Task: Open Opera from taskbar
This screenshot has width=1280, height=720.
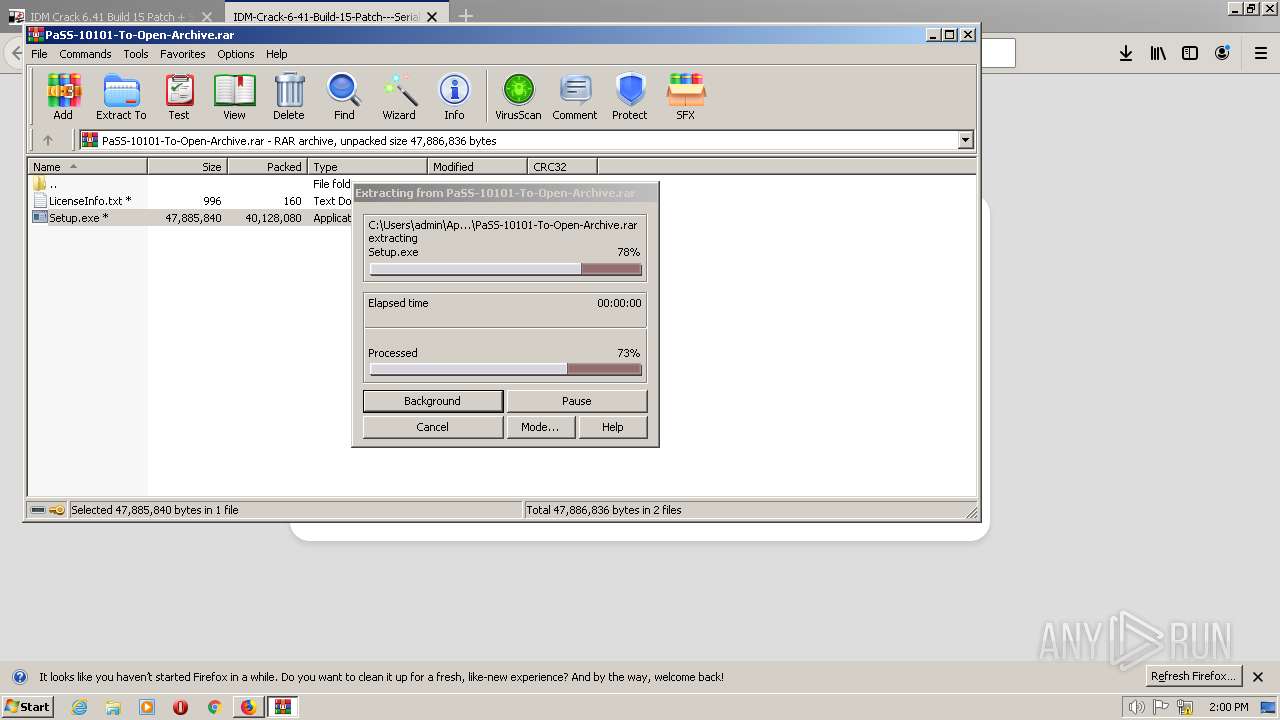Action: pyautogui.click(x=180, y=707)
